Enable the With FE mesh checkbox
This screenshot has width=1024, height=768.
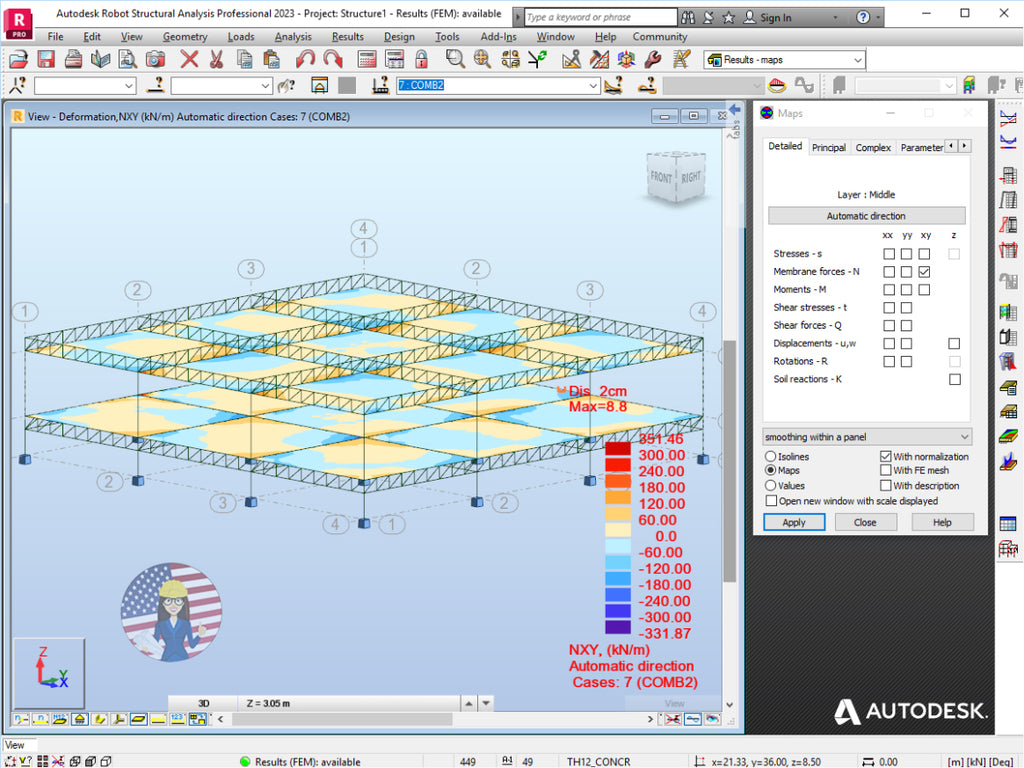(884, 471)
